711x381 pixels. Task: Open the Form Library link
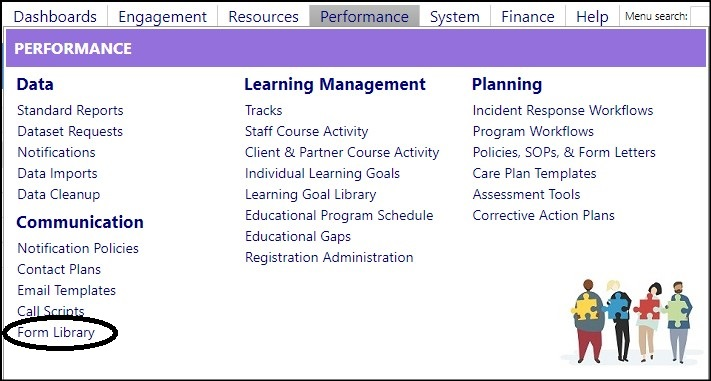[56, 332]
